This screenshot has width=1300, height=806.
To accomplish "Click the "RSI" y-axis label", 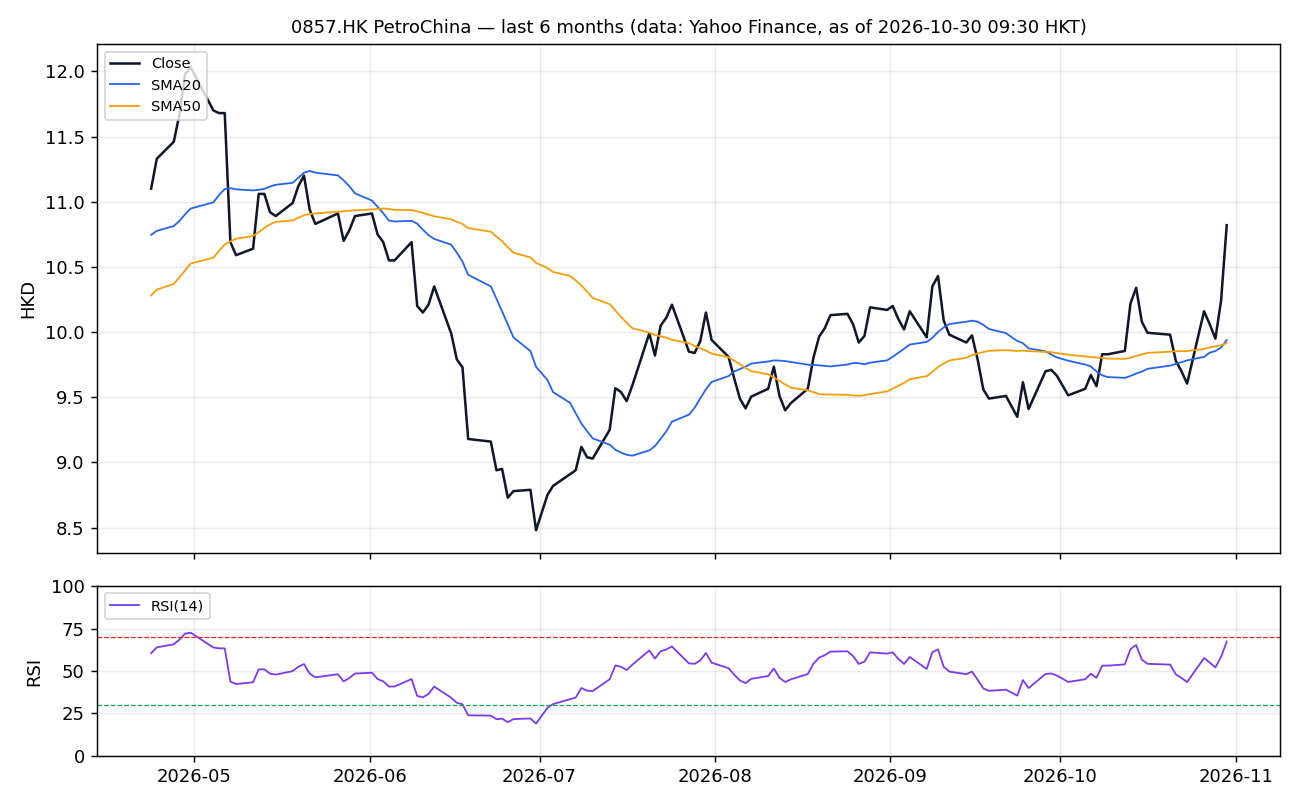I will (x=33, y=671).
